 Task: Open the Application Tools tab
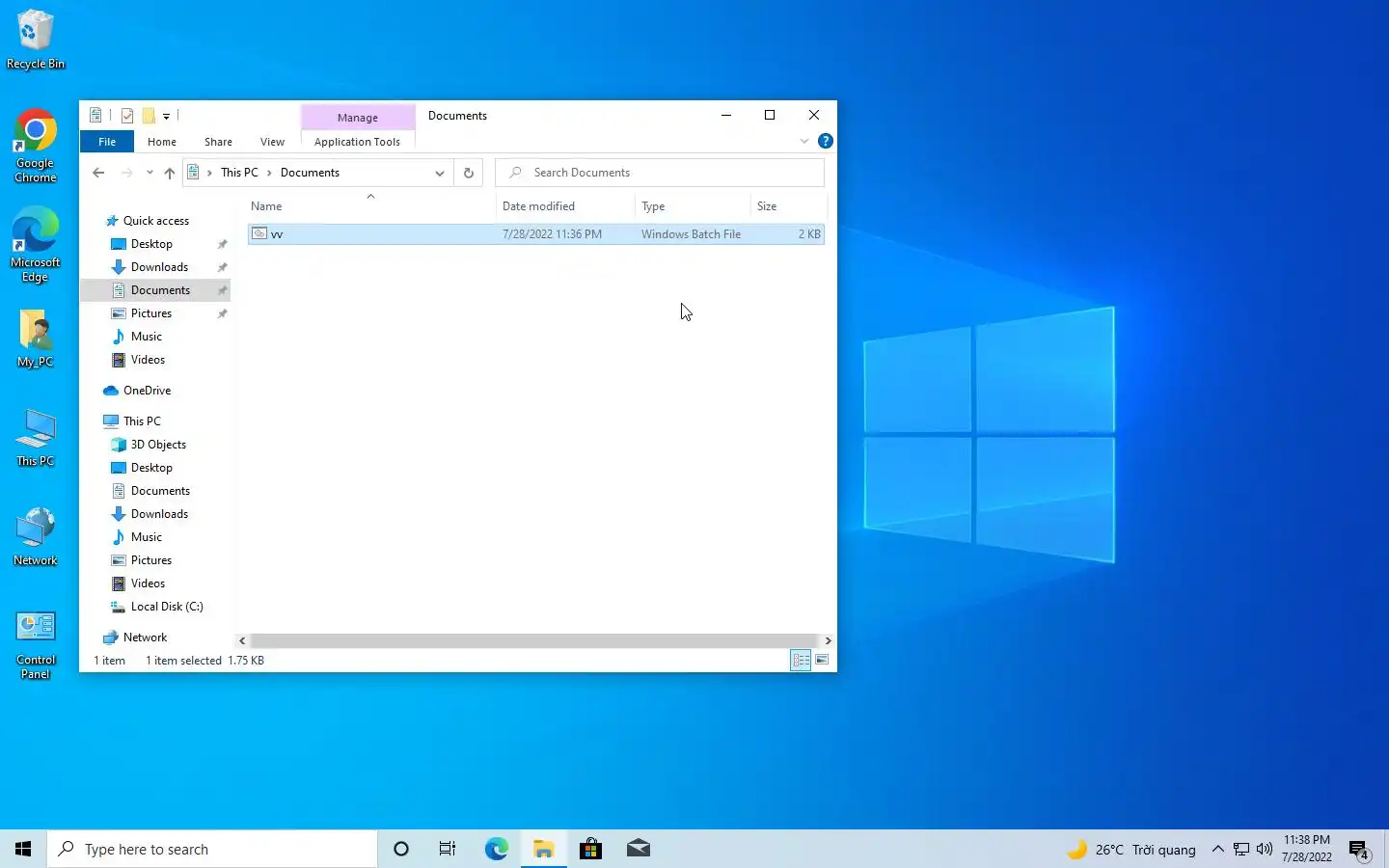[357, 142]
